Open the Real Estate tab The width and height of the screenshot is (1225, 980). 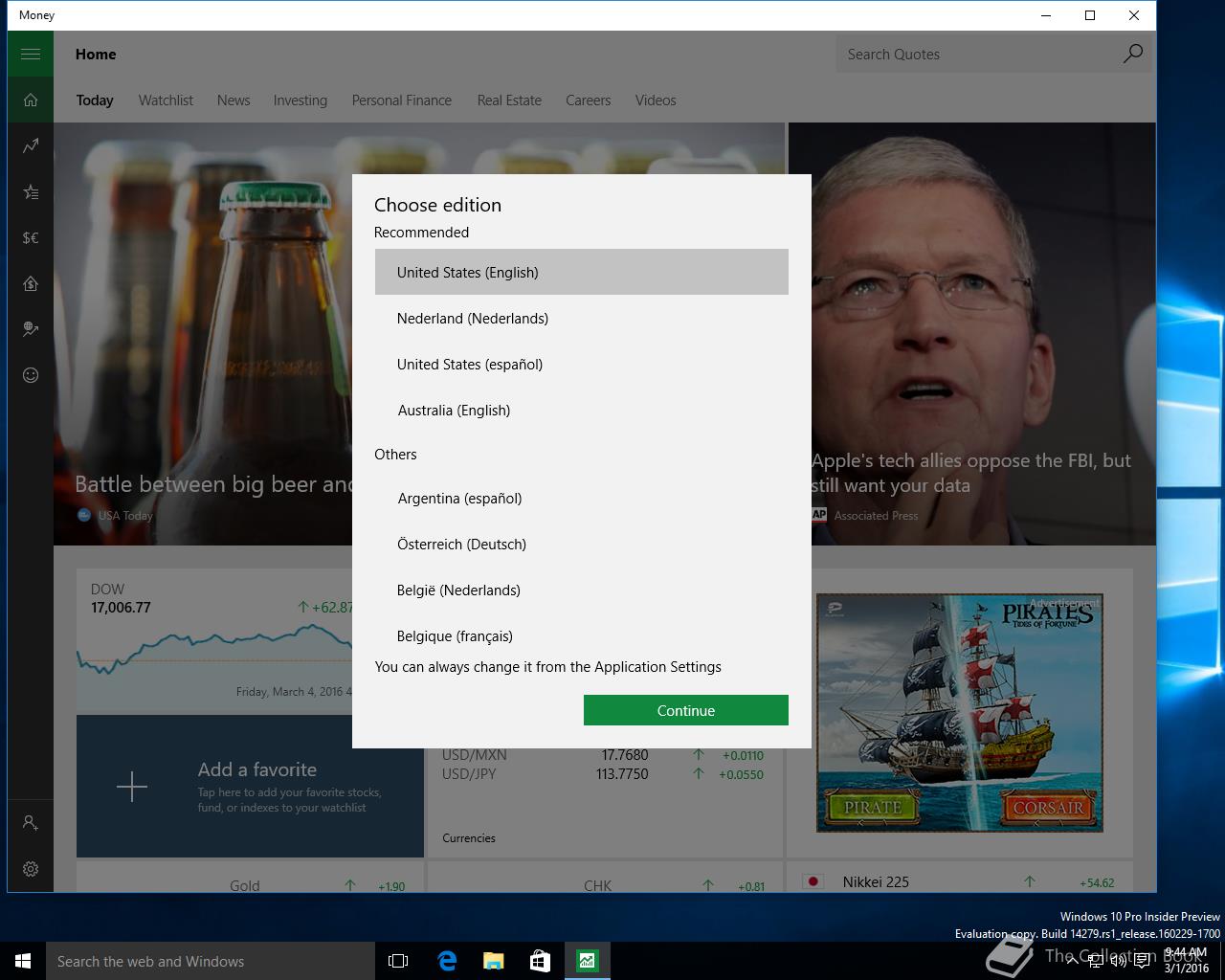pyautogui.click(x=509, y=100)
